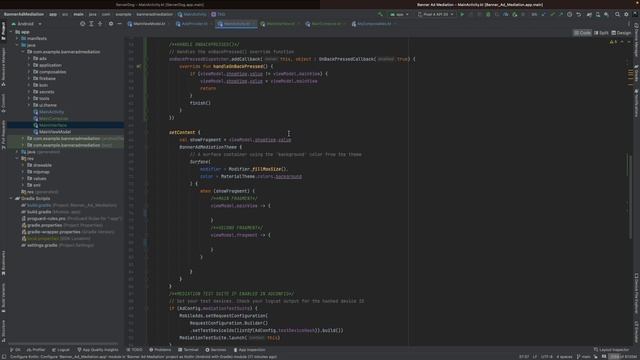The width and height of the screenshot is (640, 360).
Task: Click the Undo arrow in toolbar
Action: point(579,14)
